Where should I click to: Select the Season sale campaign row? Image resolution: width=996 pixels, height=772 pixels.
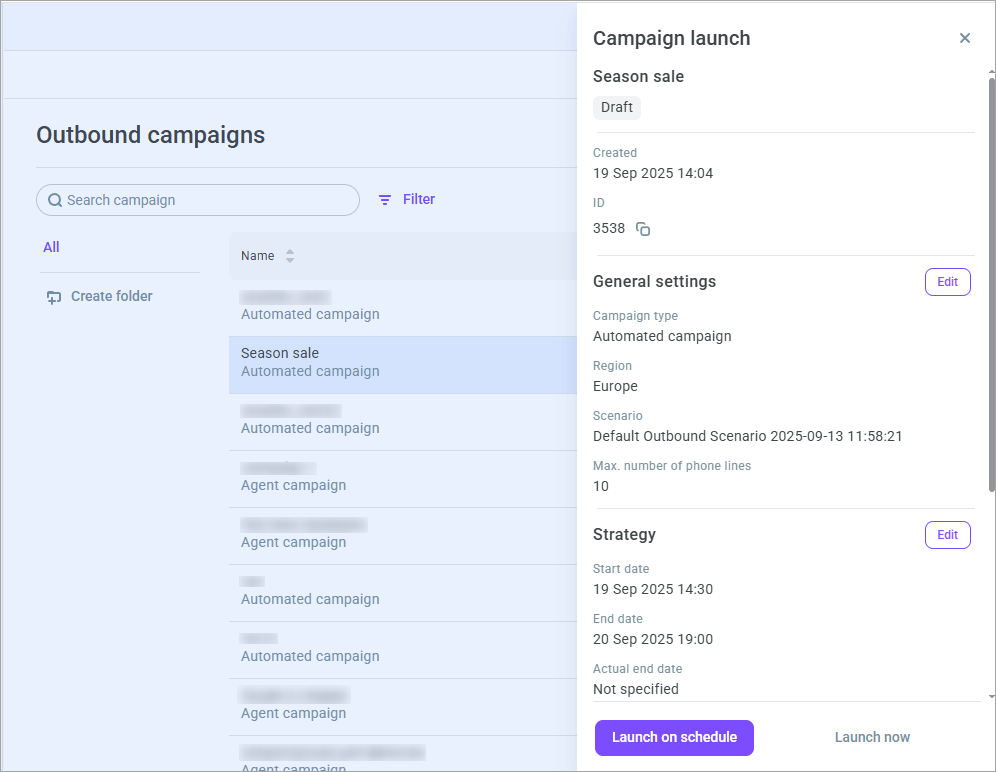coord(403,365)
